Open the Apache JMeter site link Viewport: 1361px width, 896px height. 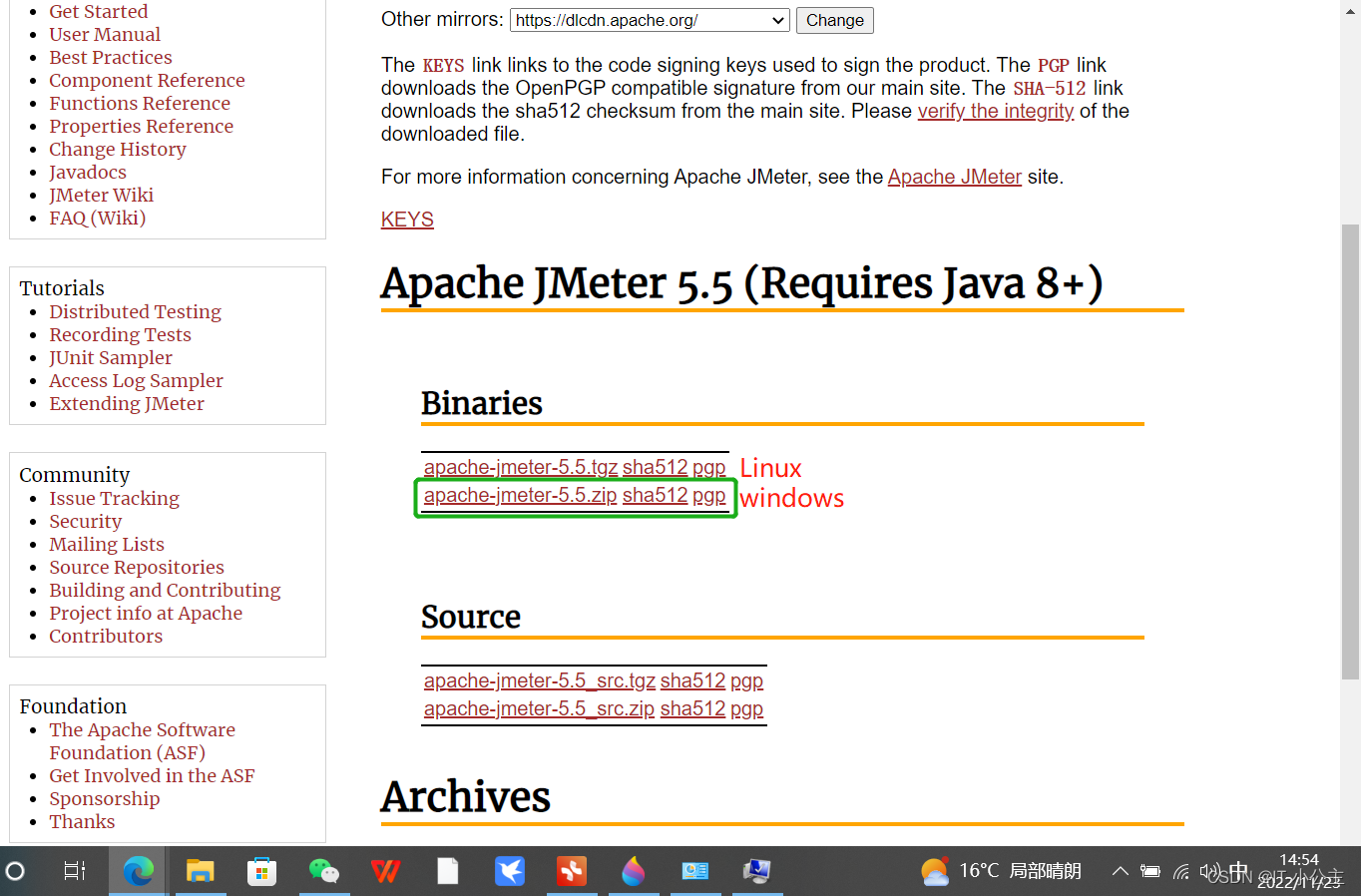[955, 177]
